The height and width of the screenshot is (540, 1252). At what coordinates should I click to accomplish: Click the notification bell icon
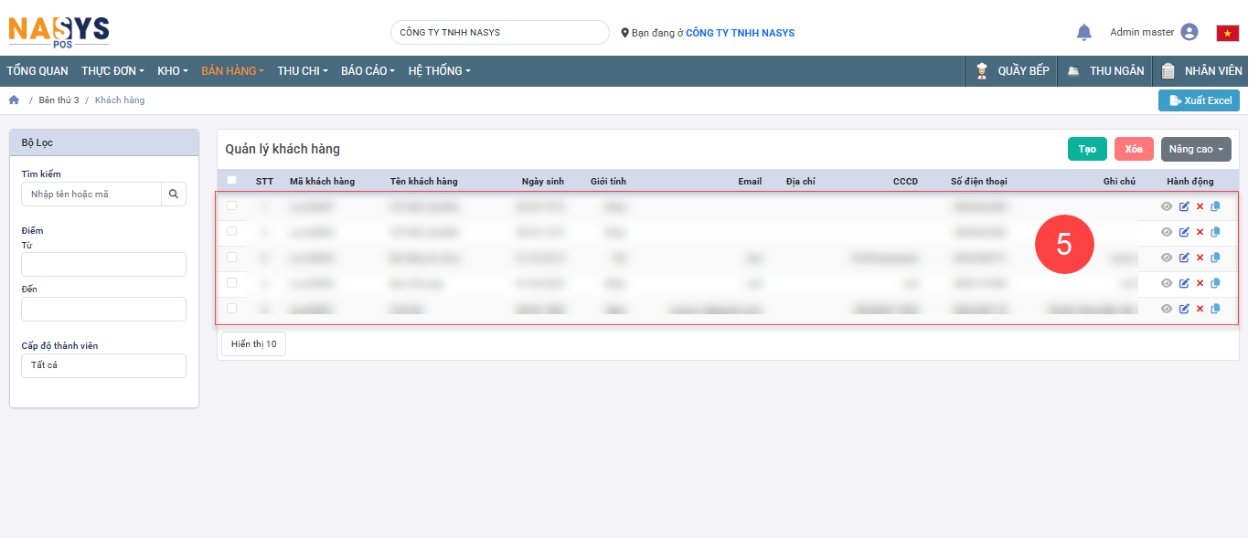tap(1084, 33)
